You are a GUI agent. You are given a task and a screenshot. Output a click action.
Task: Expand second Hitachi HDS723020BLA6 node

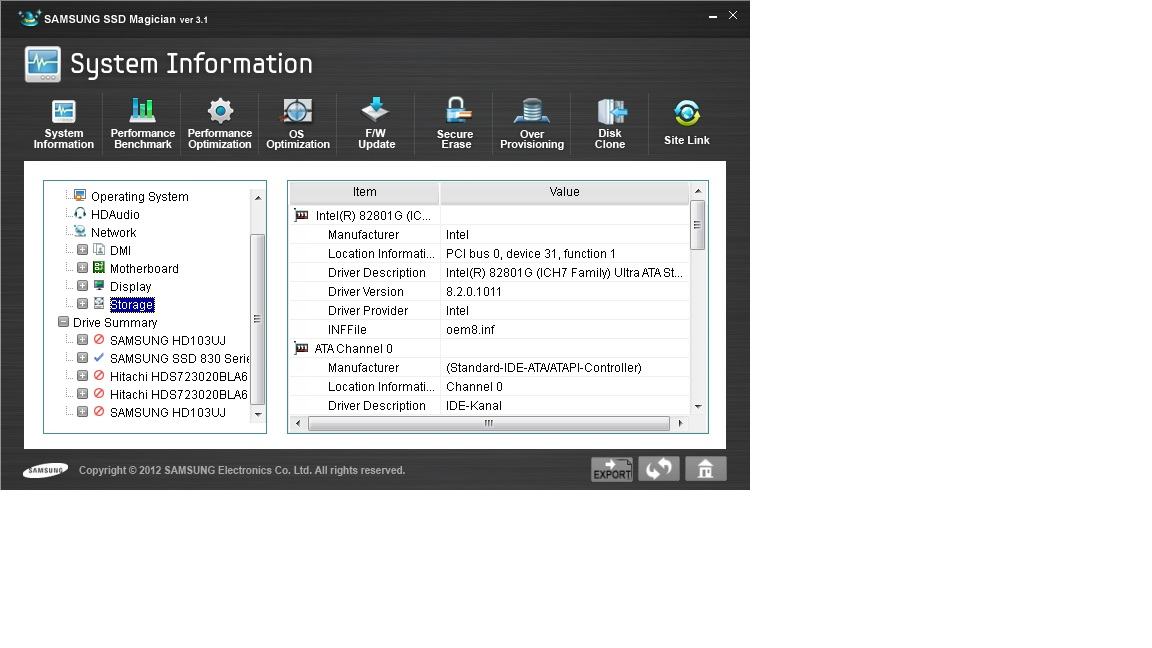pyautogui.click(x=82, y=394)
